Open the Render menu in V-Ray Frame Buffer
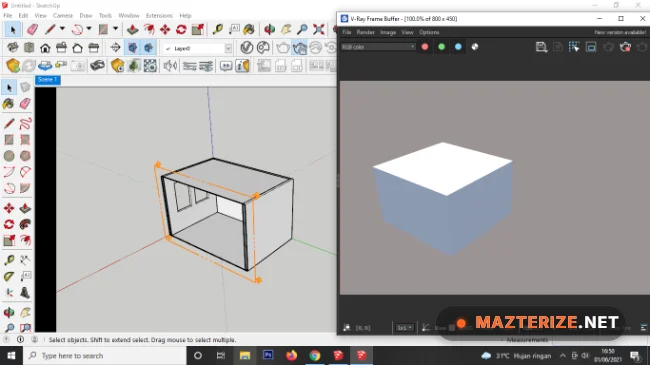The image size is (650, 365). [366, 32]
